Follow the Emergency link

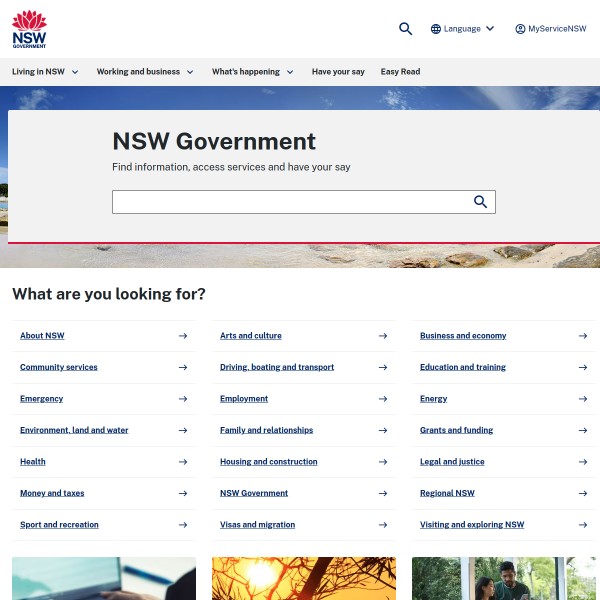(41, 399)
